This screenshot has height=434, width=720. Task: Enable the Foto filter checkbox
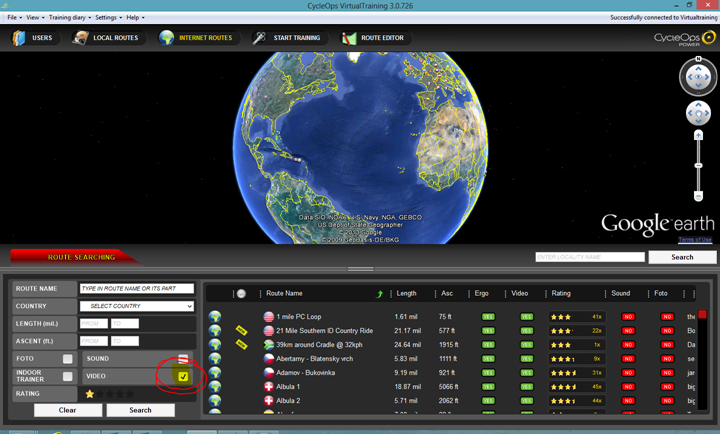pyautogui.click(x=68, y=359)
